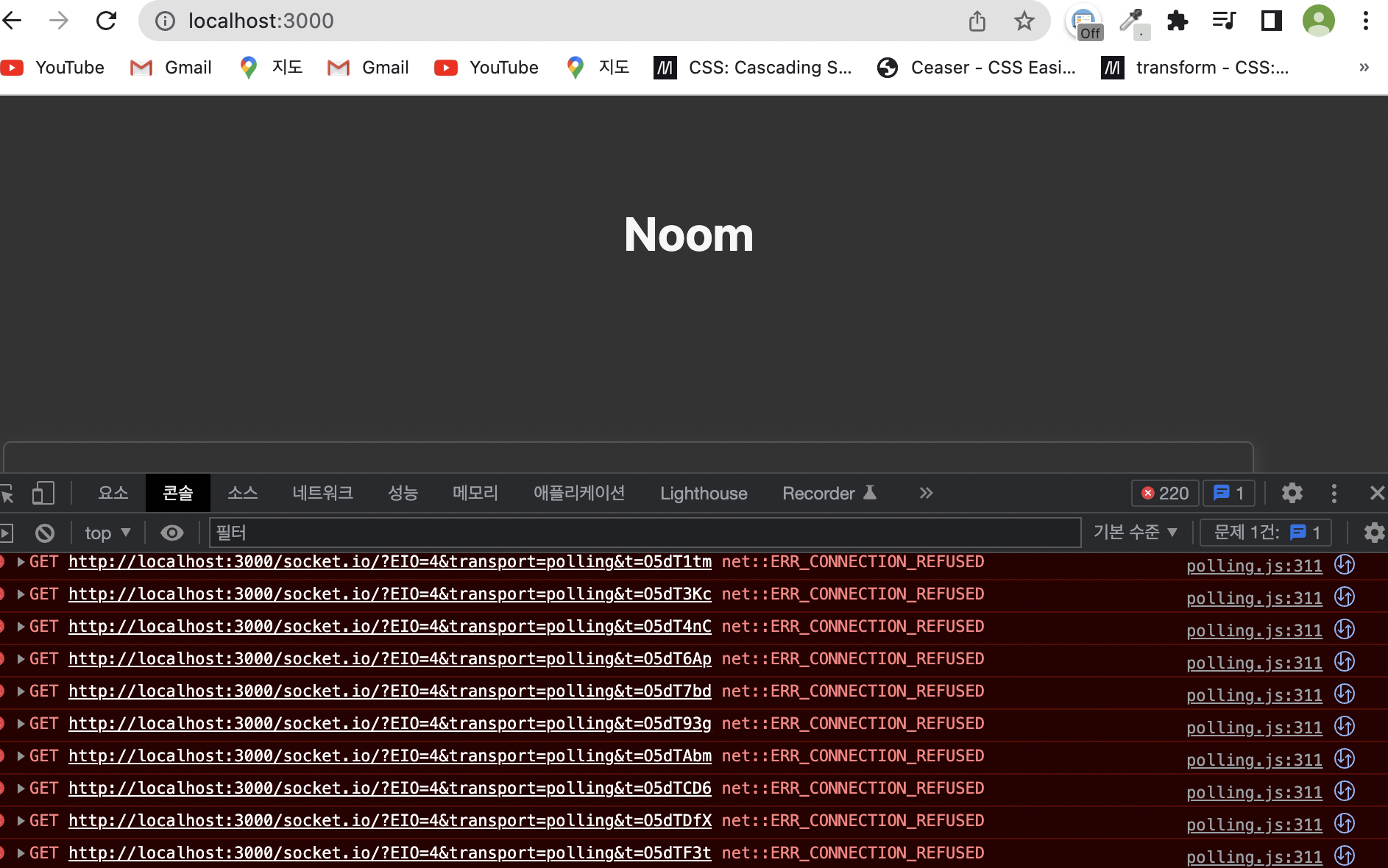Switch to the 요소 tab
This screenshot has width=1388, height=868.
click(113, 493)
